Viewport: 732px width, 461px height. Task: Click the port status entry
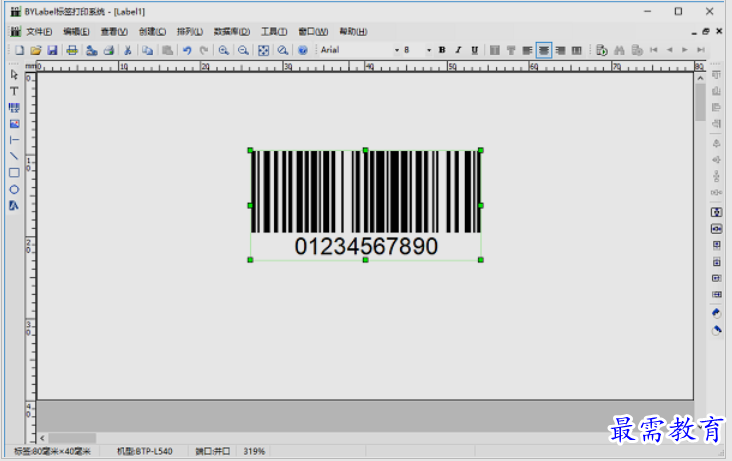pyautogui.click(x=213, y=452)
